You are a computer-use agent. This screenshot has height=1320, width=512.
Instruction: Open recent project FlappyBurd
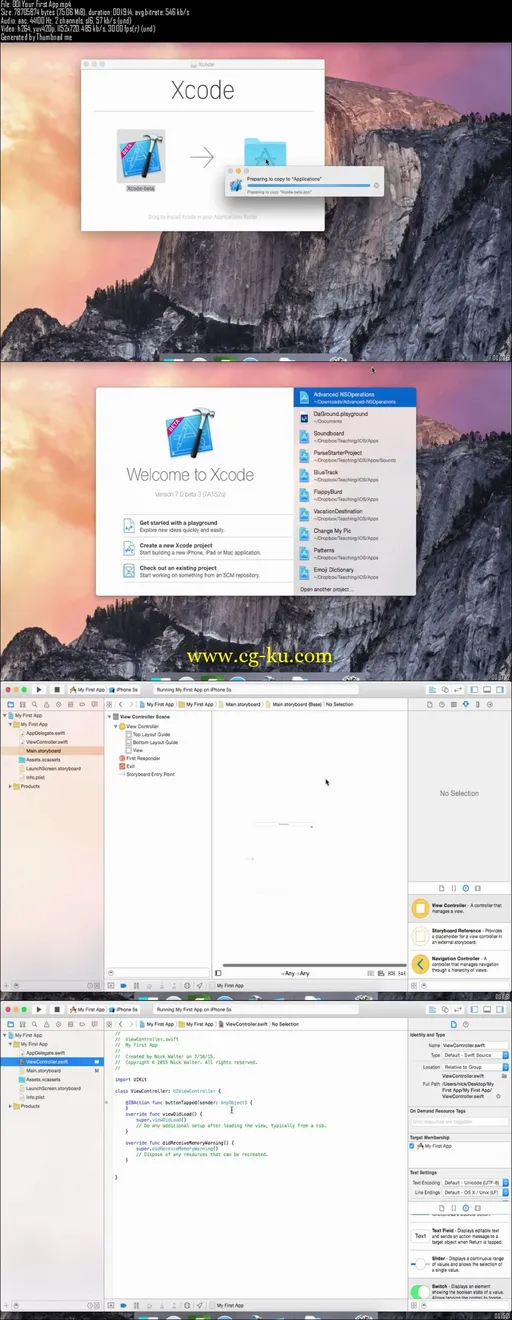[354, 494]
